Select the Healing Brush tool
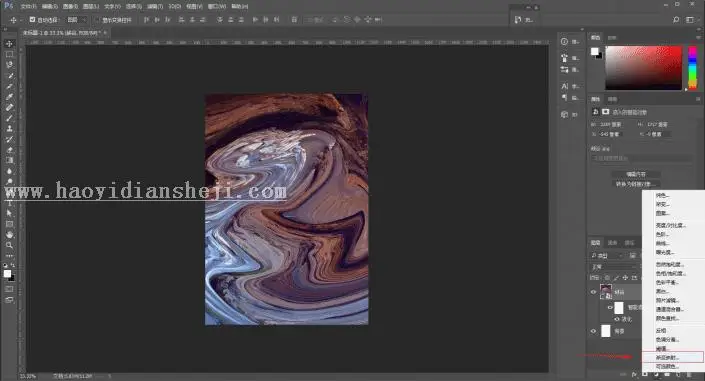 9,108
